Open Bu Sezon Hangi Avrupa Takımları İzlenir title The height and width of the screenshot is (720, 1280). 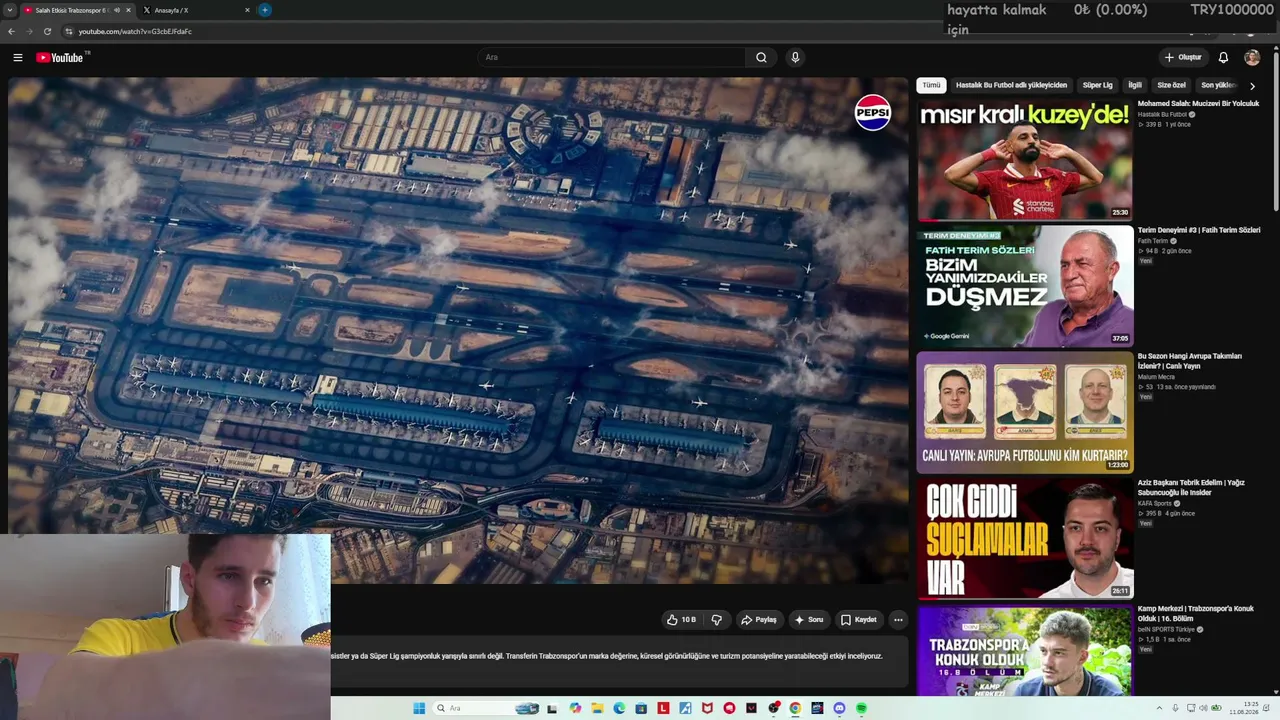(x=1189, y=361)
